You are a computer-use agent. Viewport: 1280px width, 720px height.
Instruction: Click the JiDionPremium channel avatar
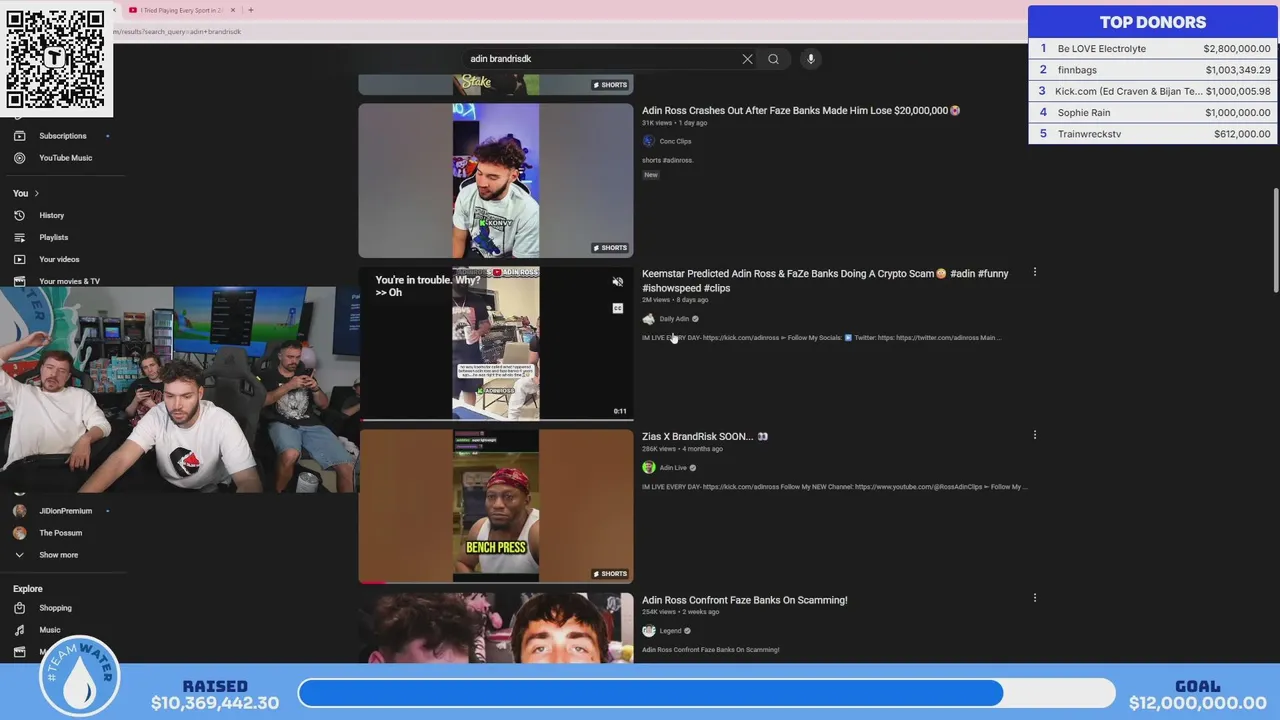point(19,511)
